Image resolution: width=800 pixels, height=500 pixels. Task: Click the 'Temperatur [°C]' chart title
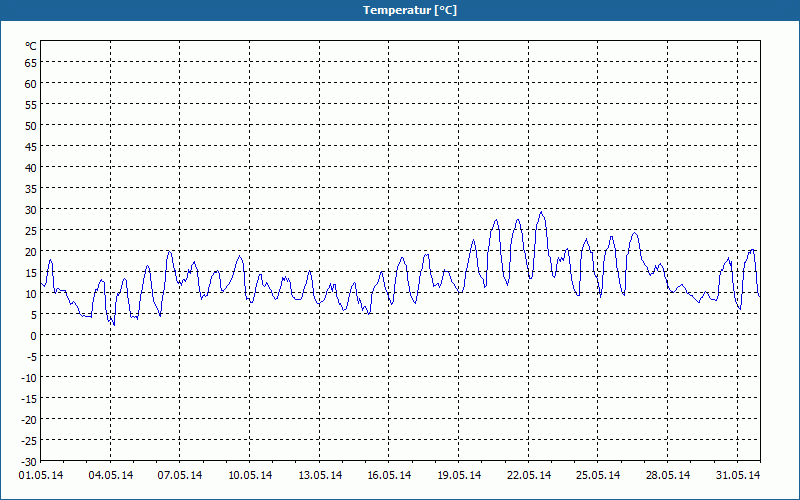410,10
